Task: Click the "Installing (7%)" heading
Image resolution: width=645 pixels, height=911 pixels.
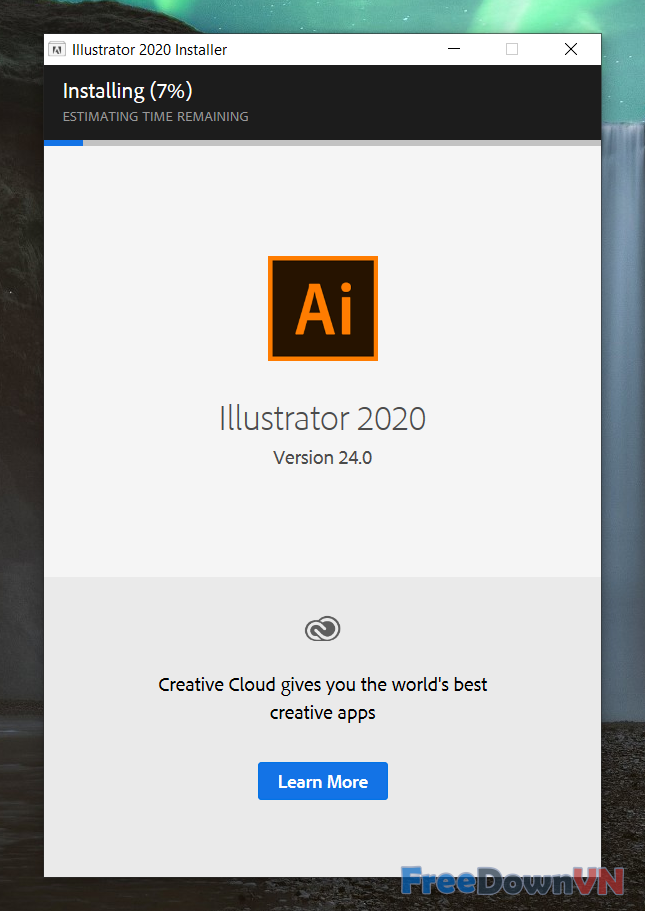Action: (127, 91)
